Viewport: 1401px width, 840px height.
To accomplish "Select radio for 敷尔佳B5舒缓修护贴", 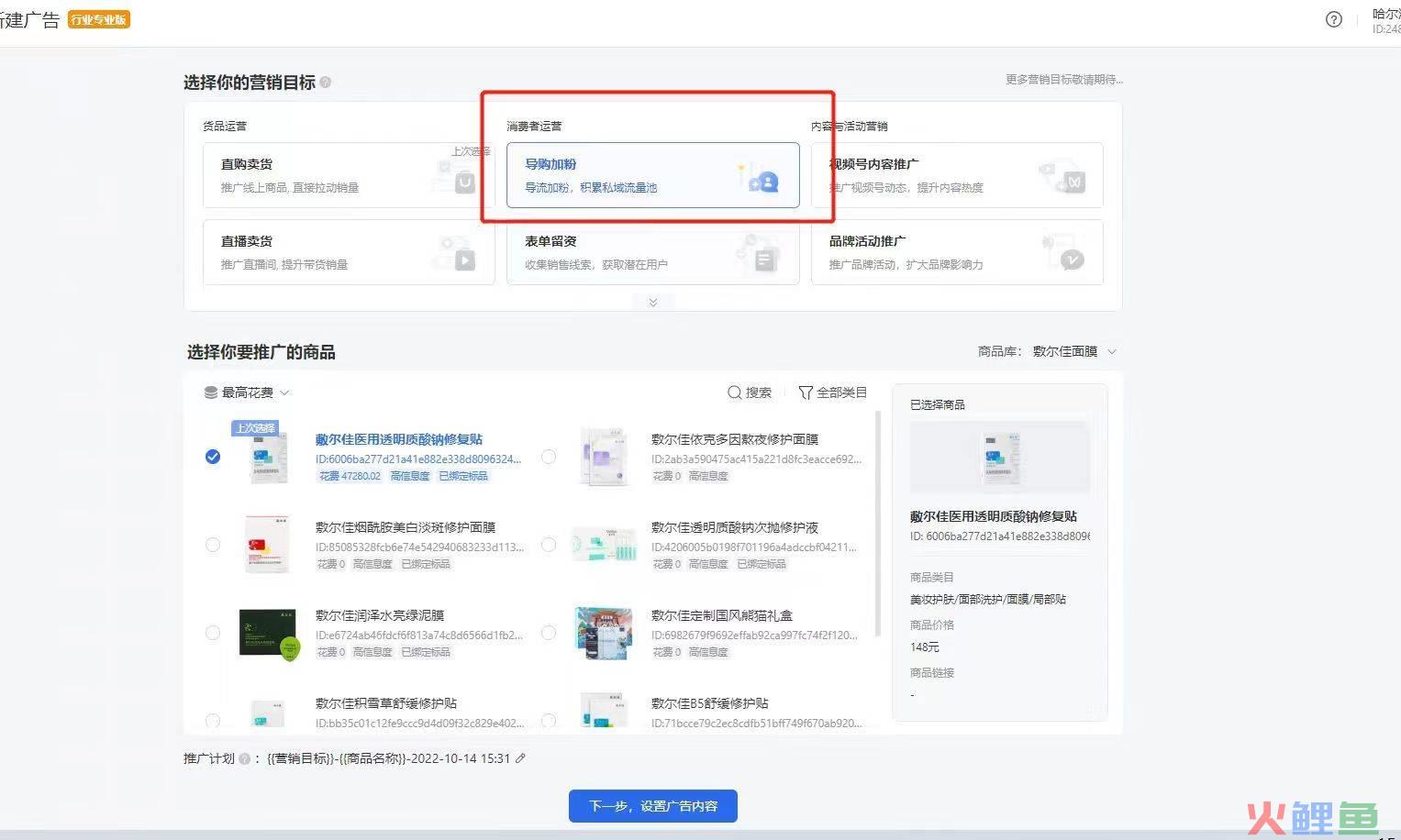I will (549, 721).
